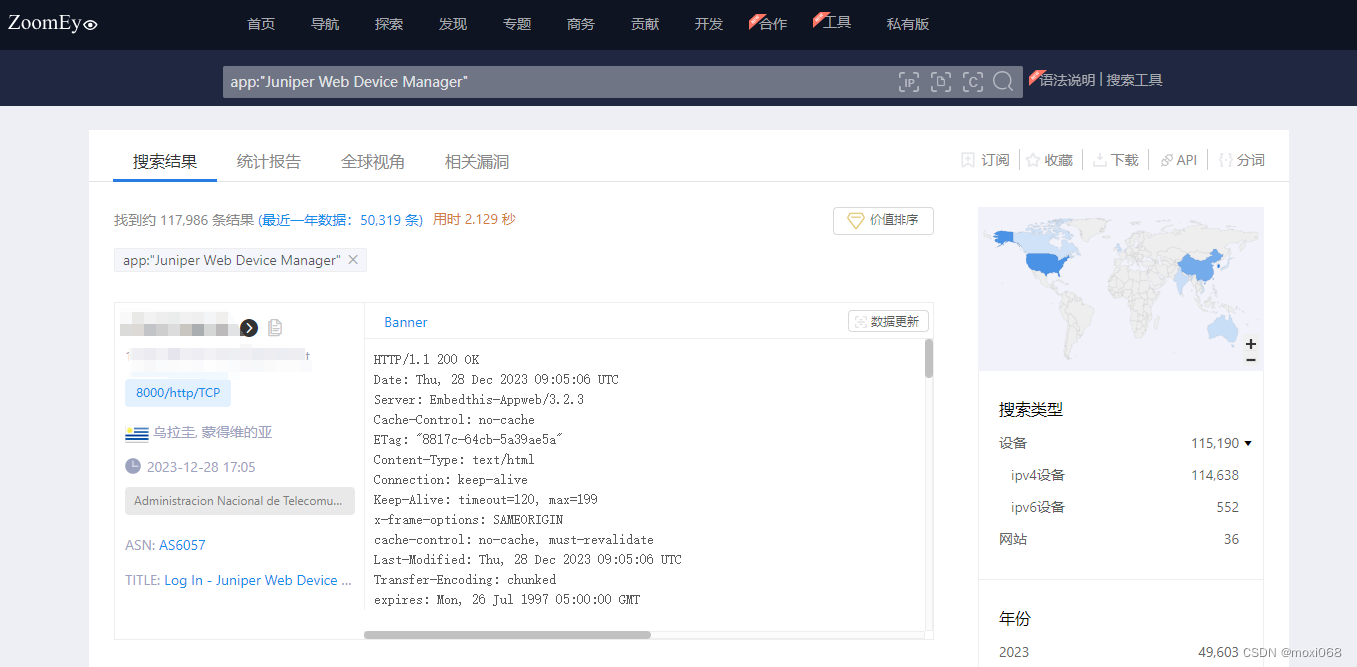Click the Uruguay flag icon
The width and height of the screenshot is (1357, 667).
137,433
